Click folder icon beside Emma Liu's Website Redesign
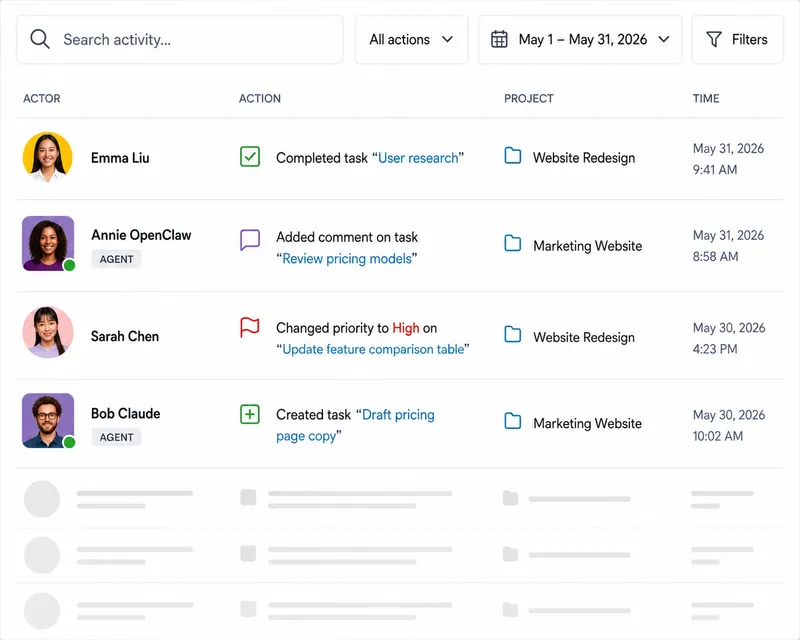800x640 pixels. tap(513, 156)
